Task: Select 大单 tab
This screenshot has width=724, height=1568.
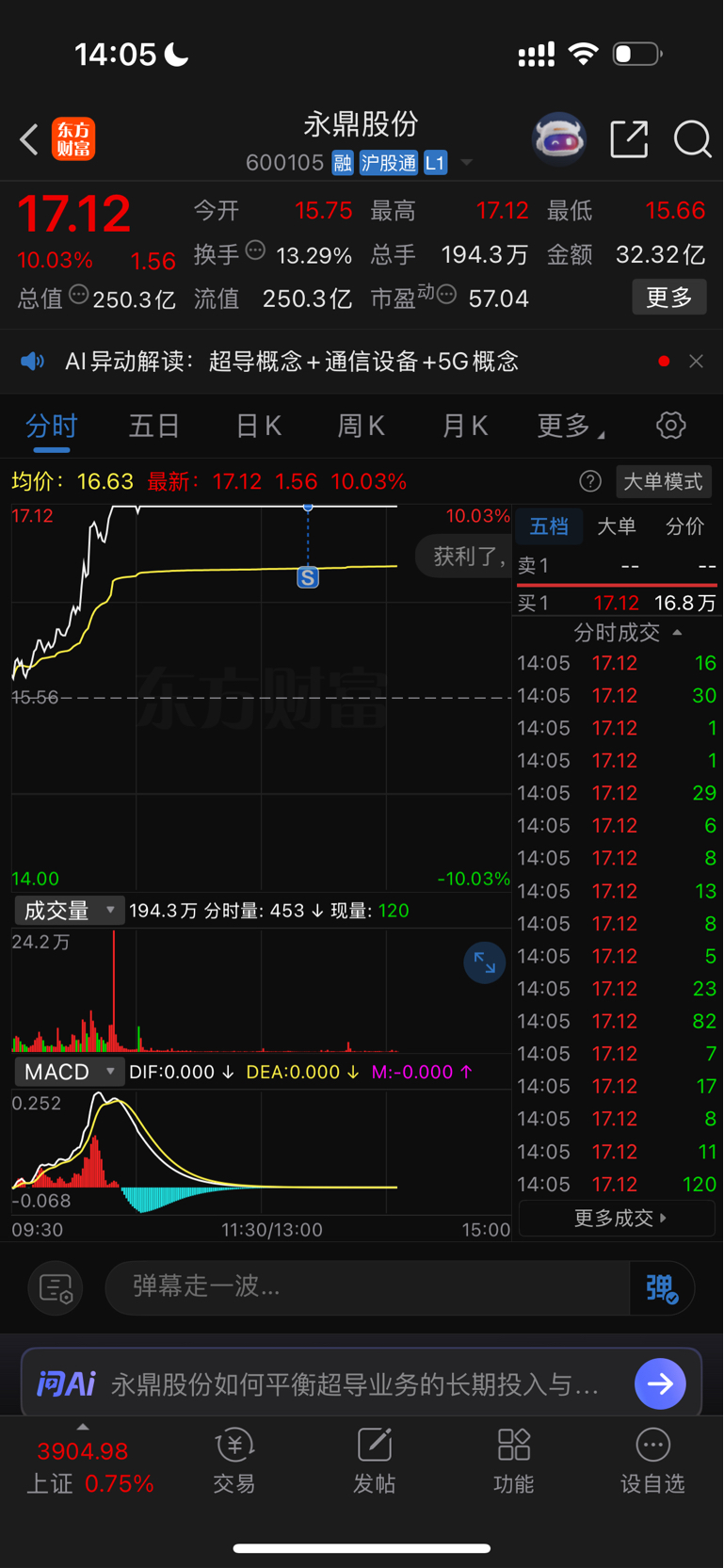Action: coord(617,526)
